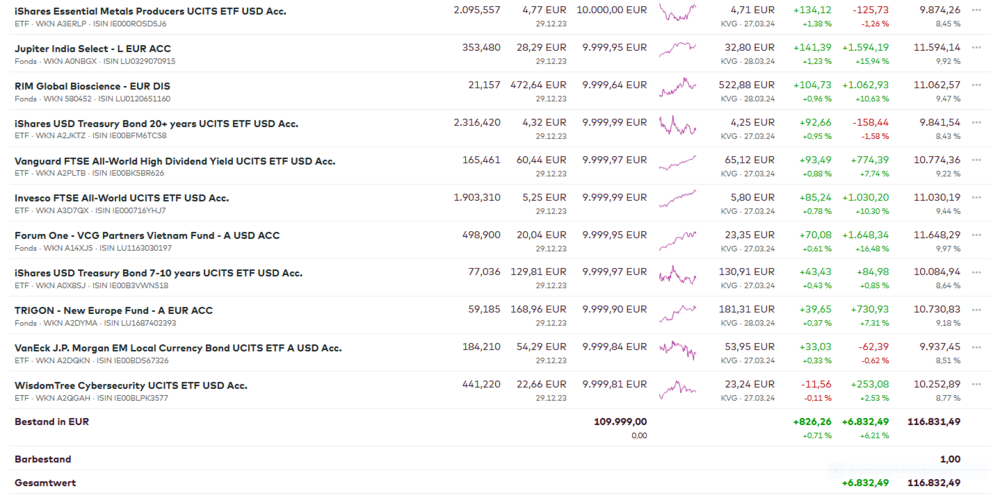Open iShares USD Treasury Bond 7-10 years fund
This screenshot has height=500, width=1000.
coord(158,273)
